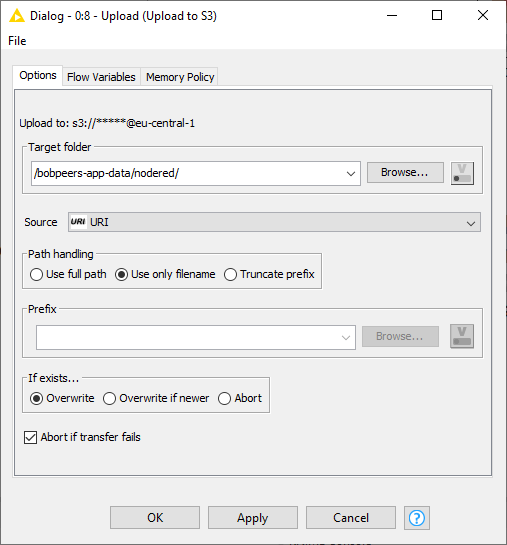Confirm the dialog with OK

coord(155,518)
